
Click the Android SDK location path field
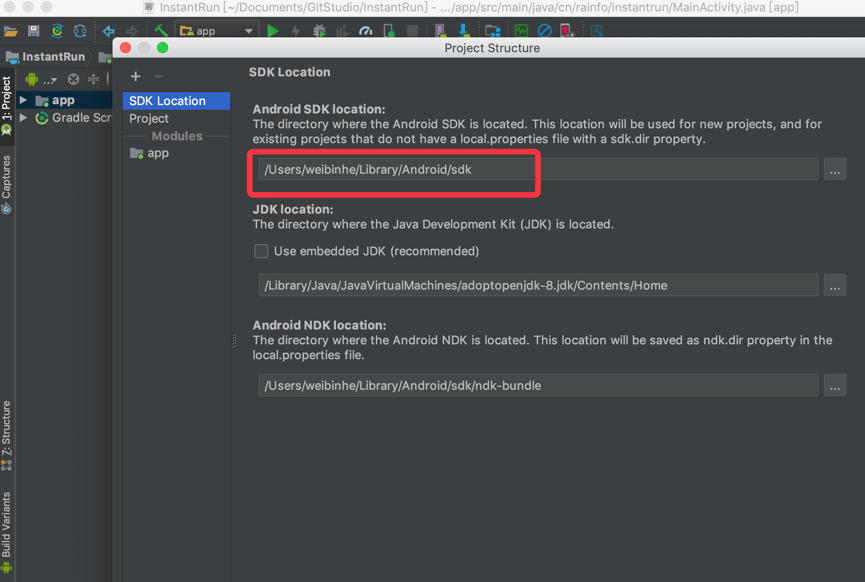(538, 169)
